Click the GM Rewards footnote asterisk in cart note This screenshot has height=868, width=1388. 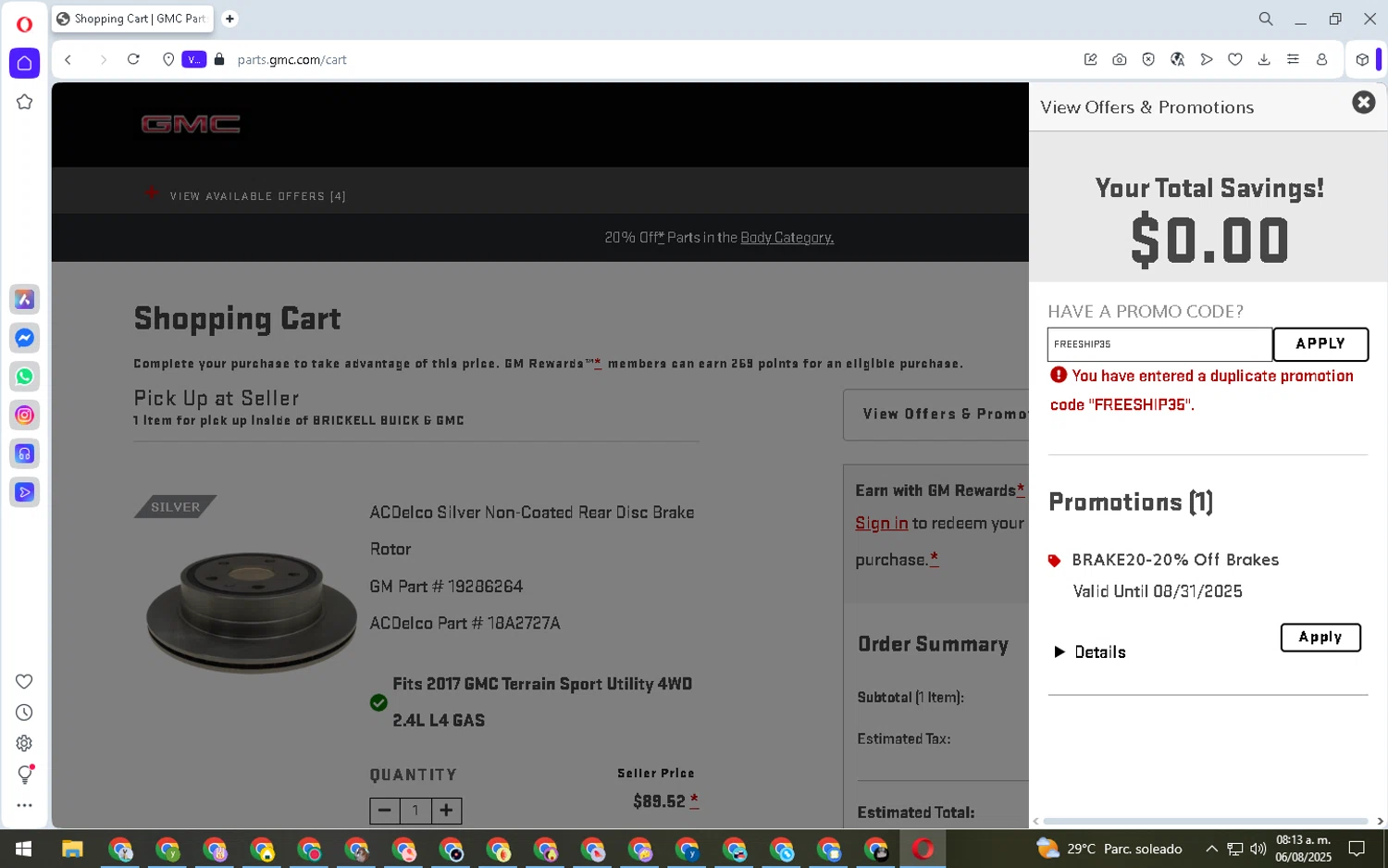pos(598,364)
